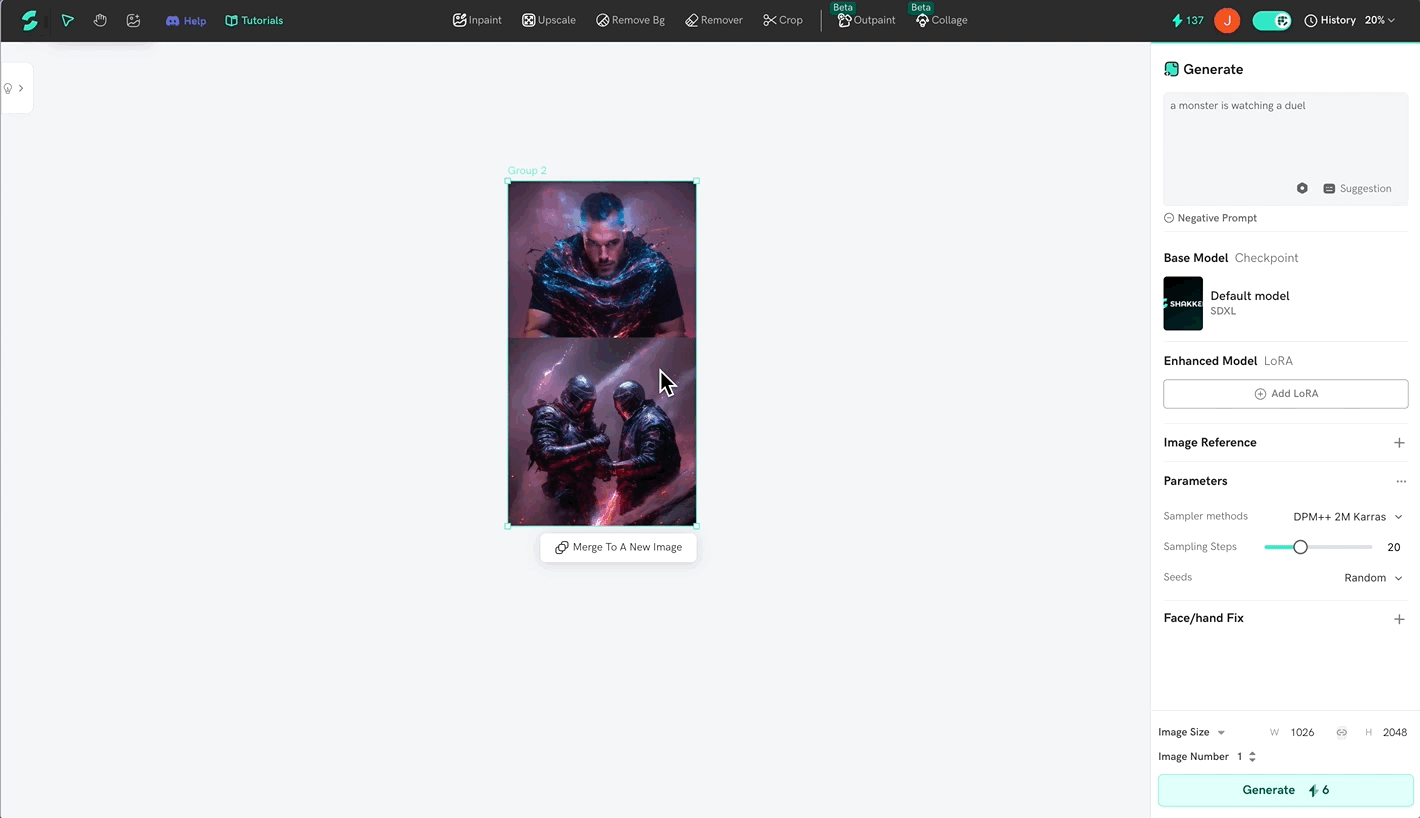Toggle the width-height aspect ratio link

click(1341, 733)
